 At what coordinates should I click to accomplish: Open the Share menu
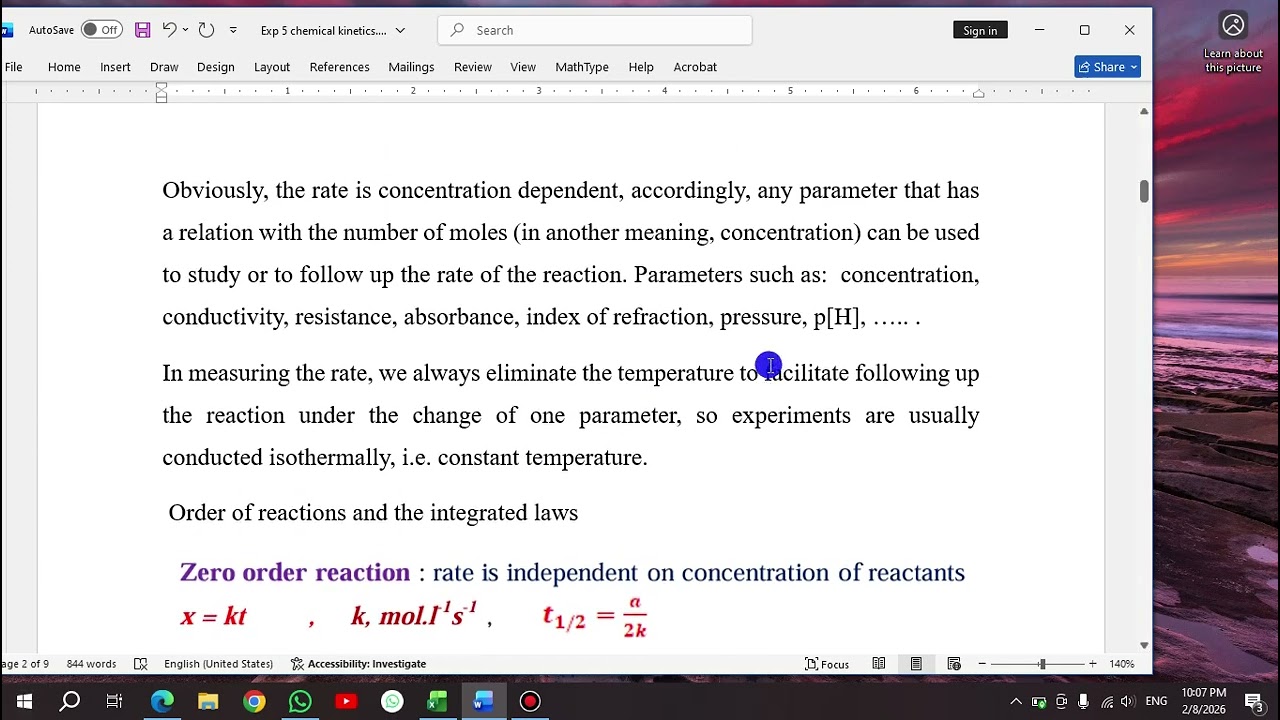(x=1107, y=67)
